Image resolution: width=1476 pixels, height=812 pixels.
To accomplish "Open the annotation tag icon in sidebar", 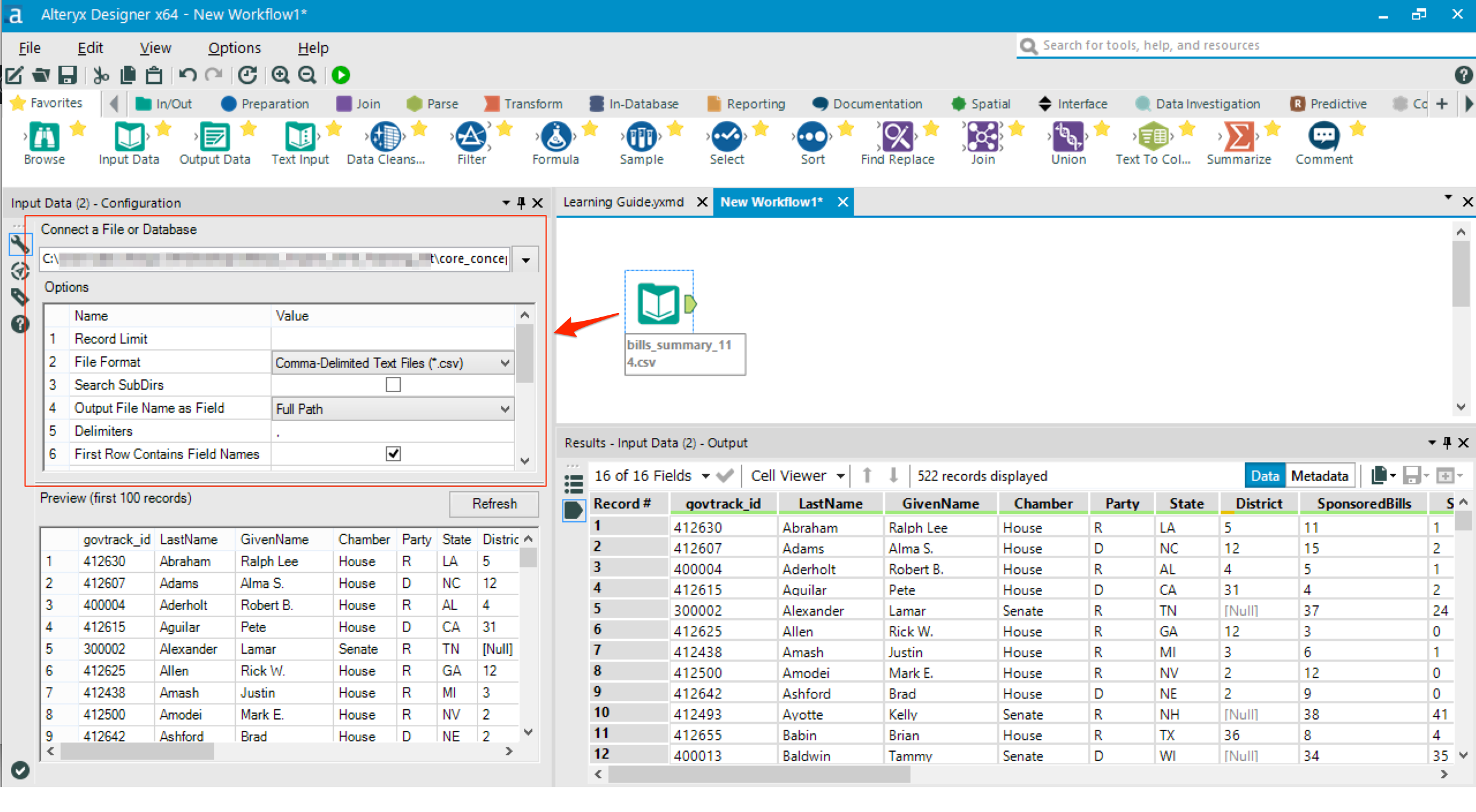I will click(x=20, y=297).
